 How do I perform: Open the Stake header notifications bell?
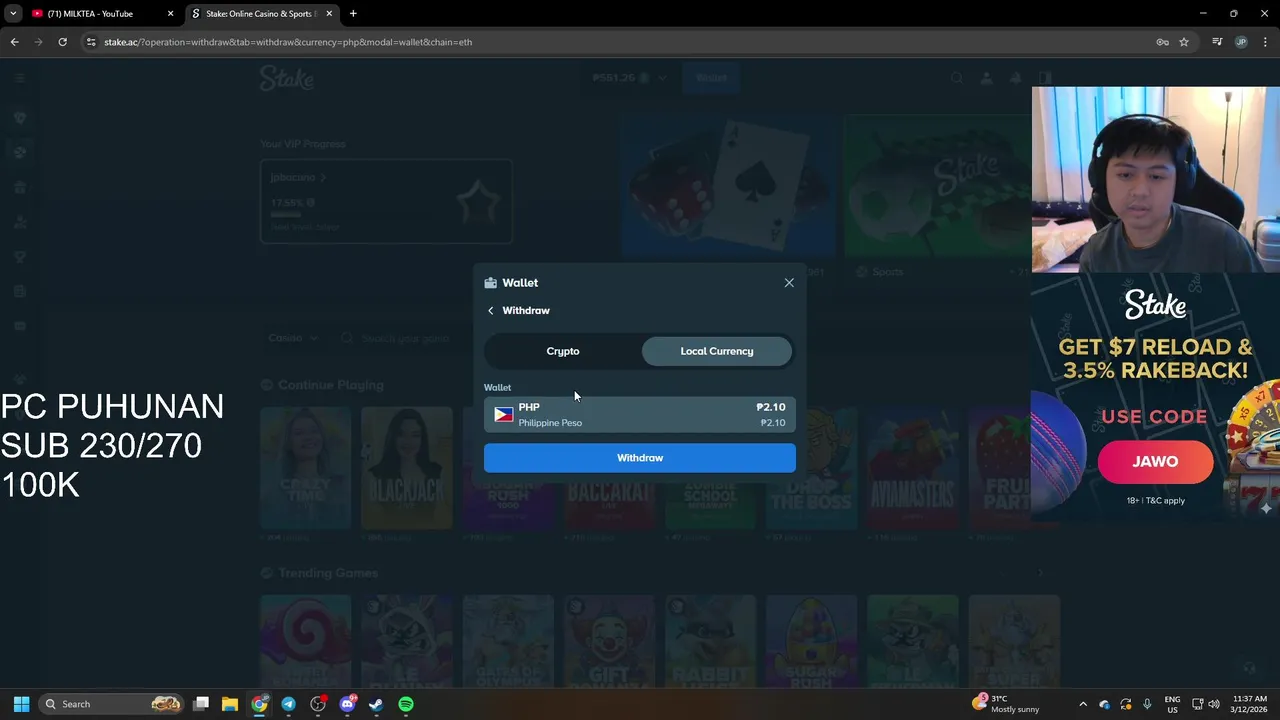(x=1015, y=78)
